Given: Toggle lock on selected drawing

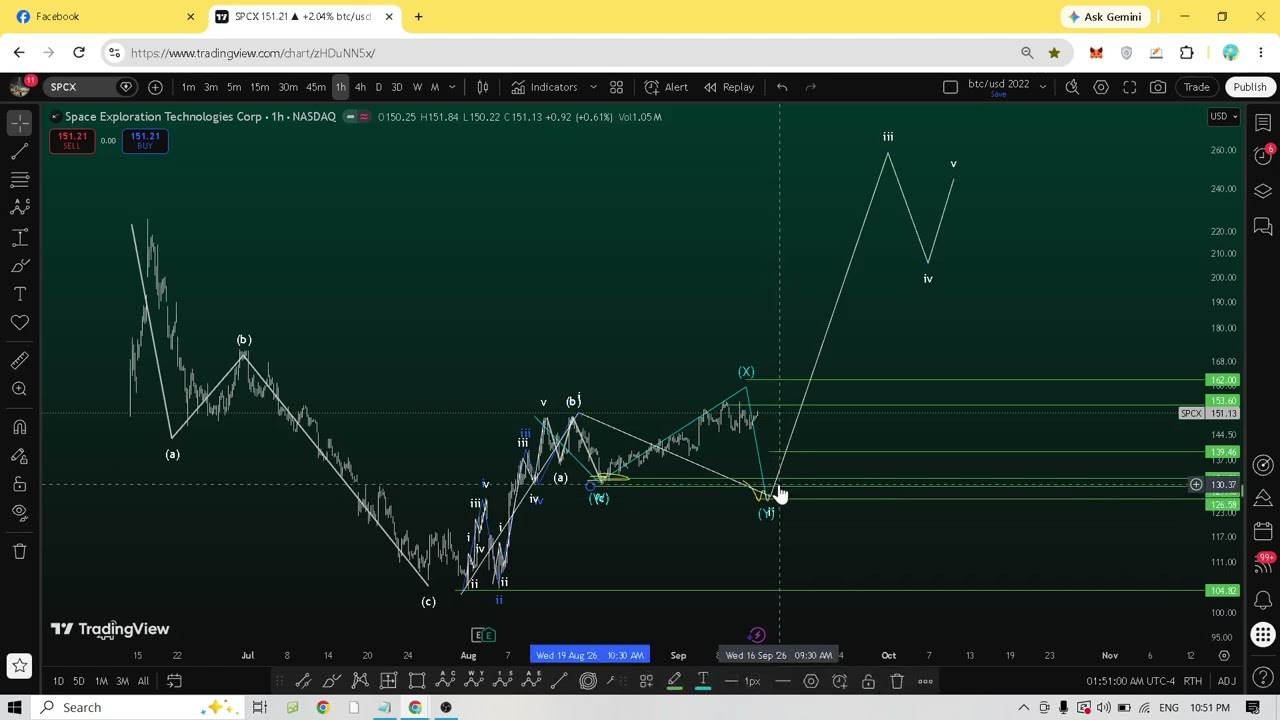Looking at the screenshot, I should pos(868,682).
